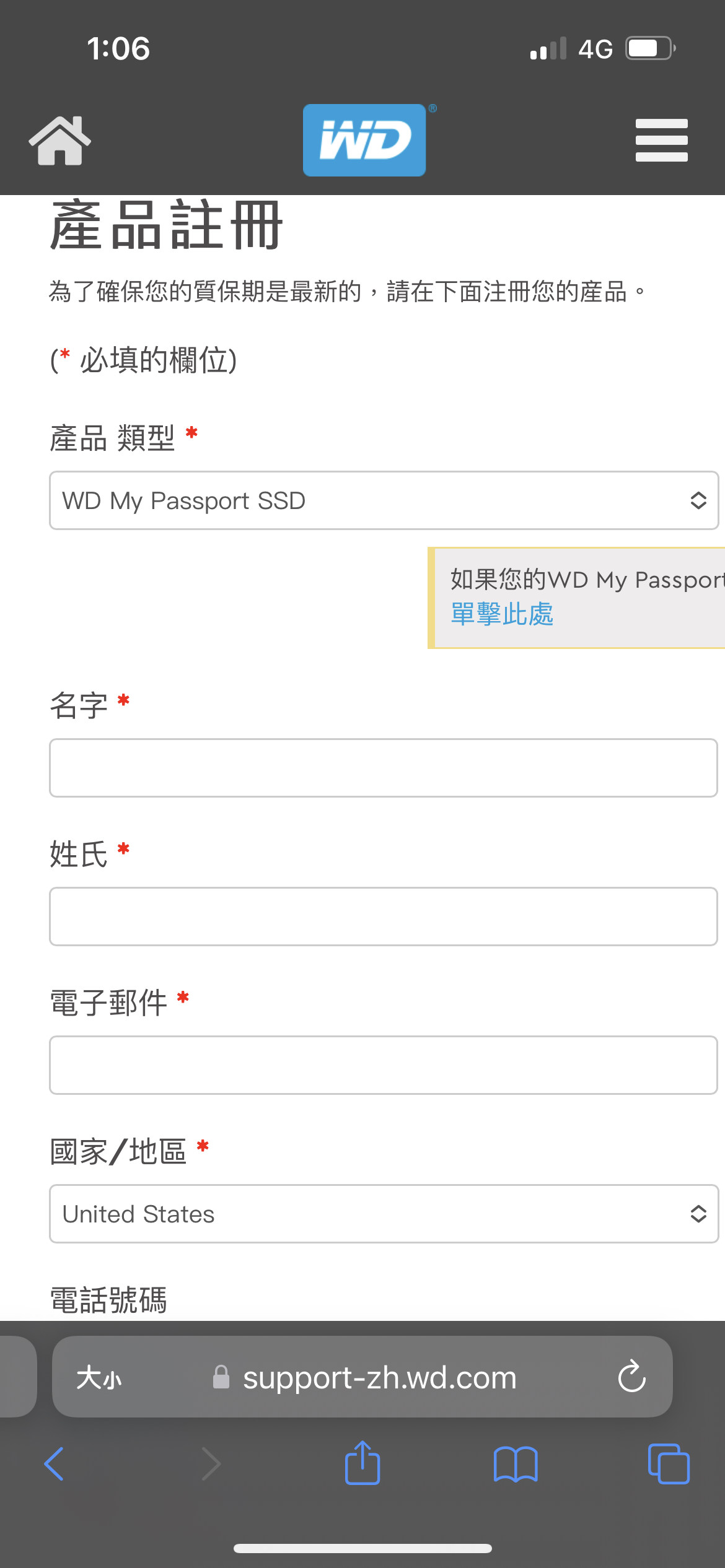Click the 單擊此處 link

502,614
